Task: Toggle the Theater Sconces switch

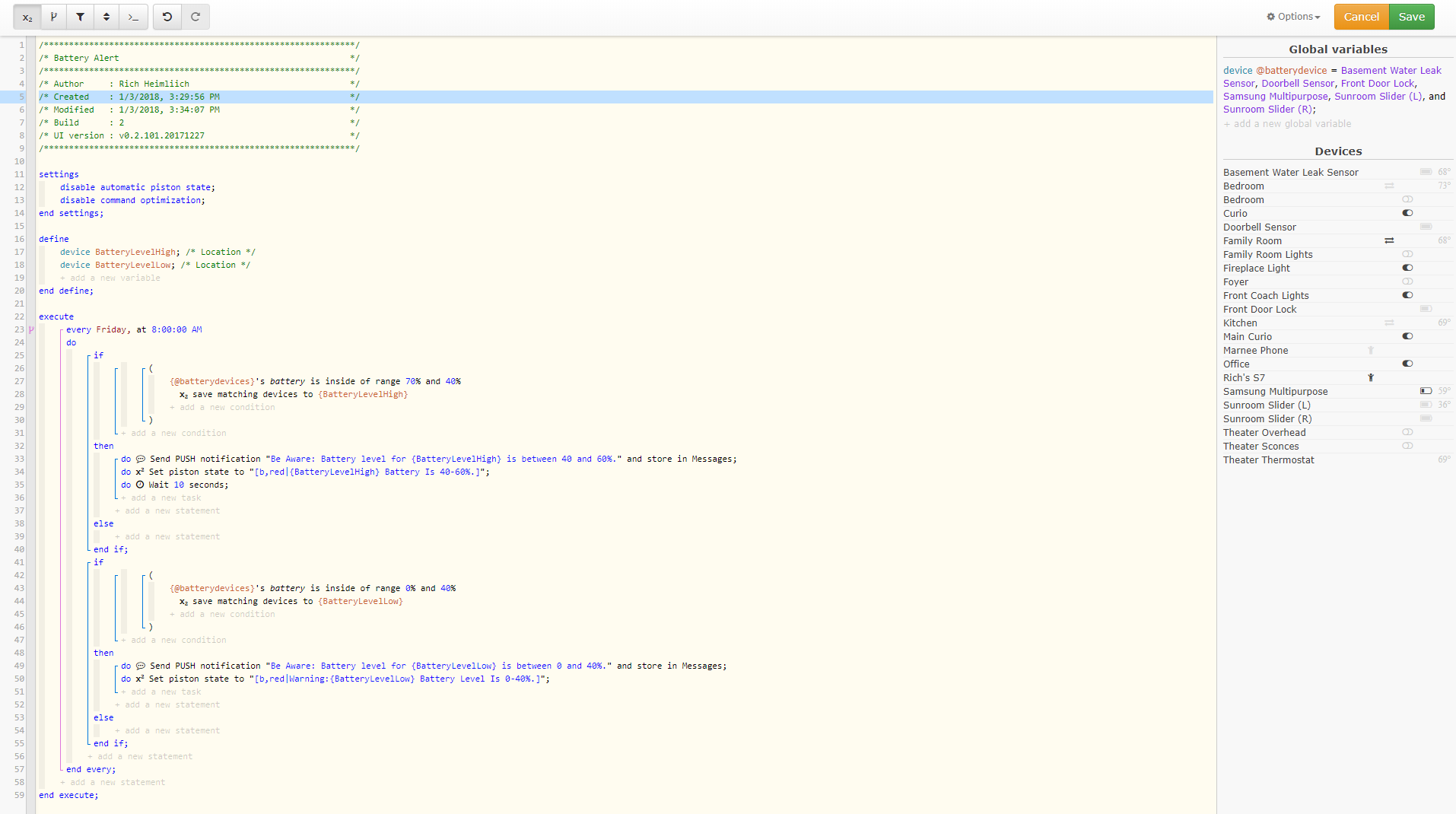Action: 1407,446
